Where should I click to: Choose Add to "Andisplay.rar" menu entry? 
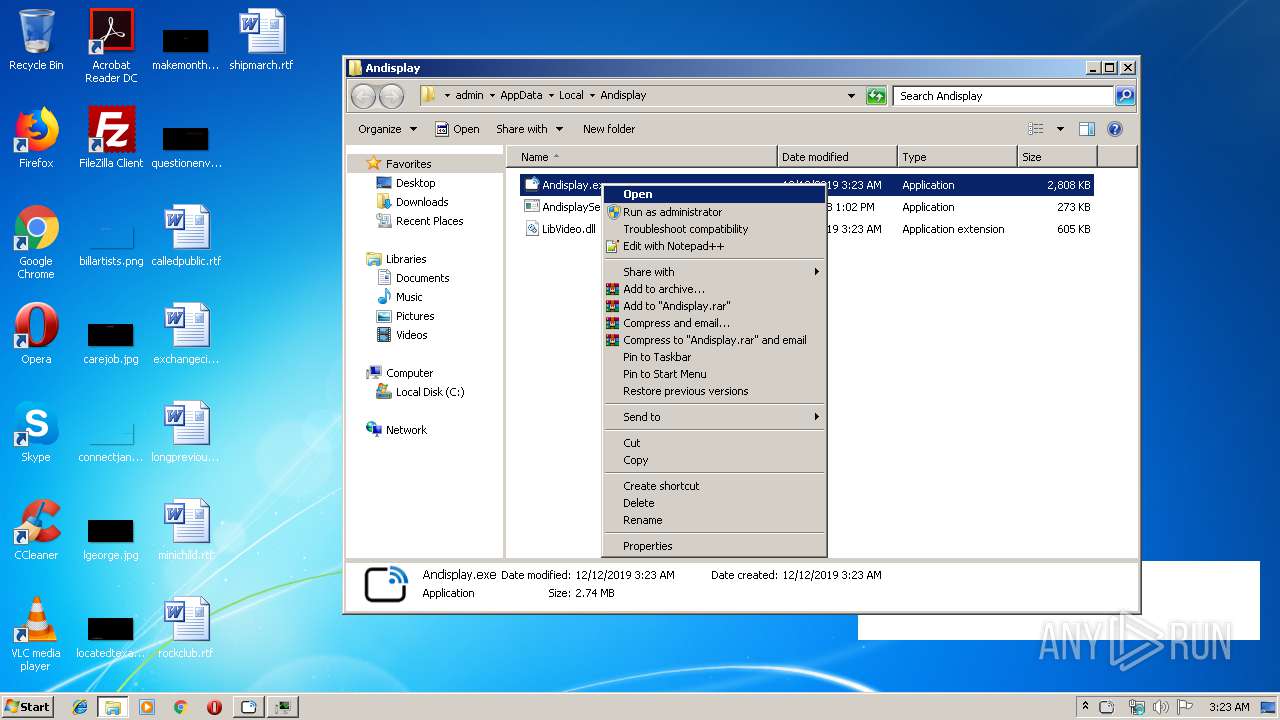(676, 306)
